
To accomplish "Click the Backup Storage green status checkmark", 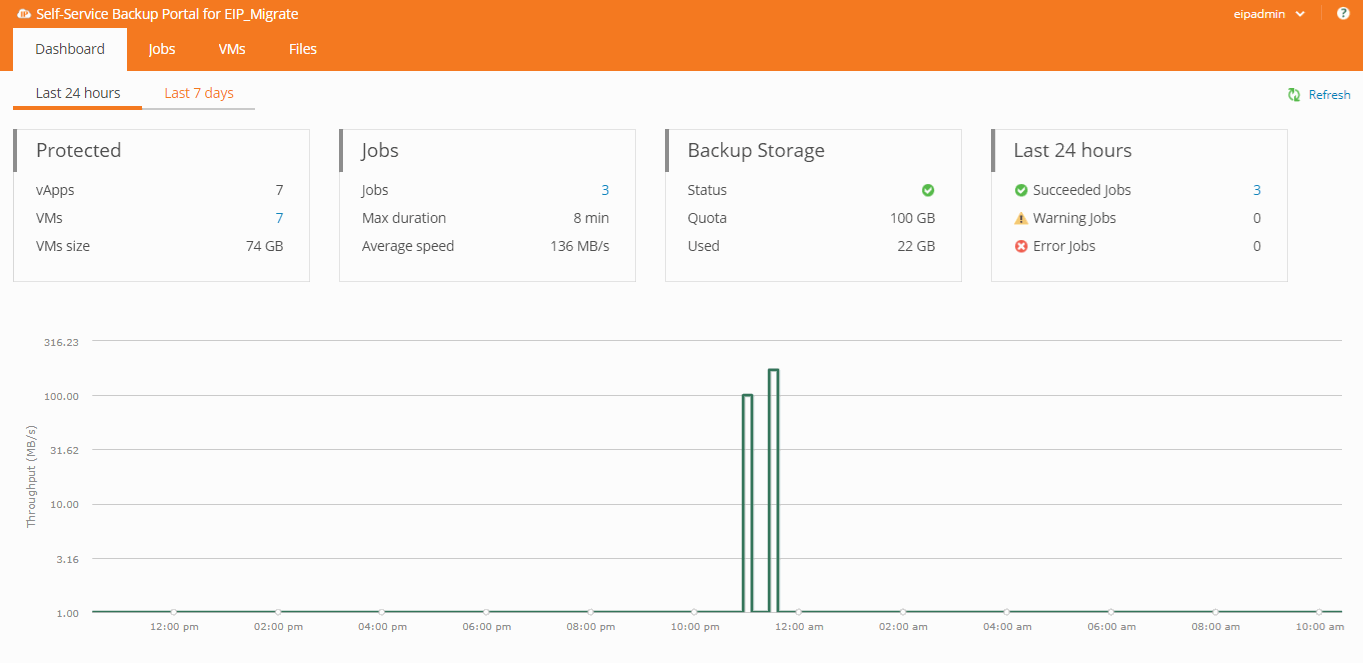I will click(x=927, y=190).
